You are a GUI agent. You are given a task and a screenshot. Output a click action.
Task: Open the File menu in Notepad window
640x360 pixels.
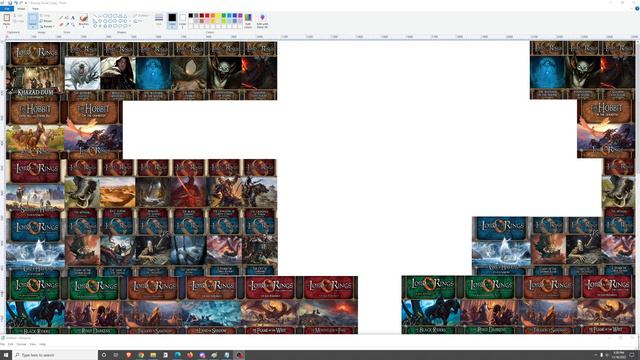[x=2, y=344]
